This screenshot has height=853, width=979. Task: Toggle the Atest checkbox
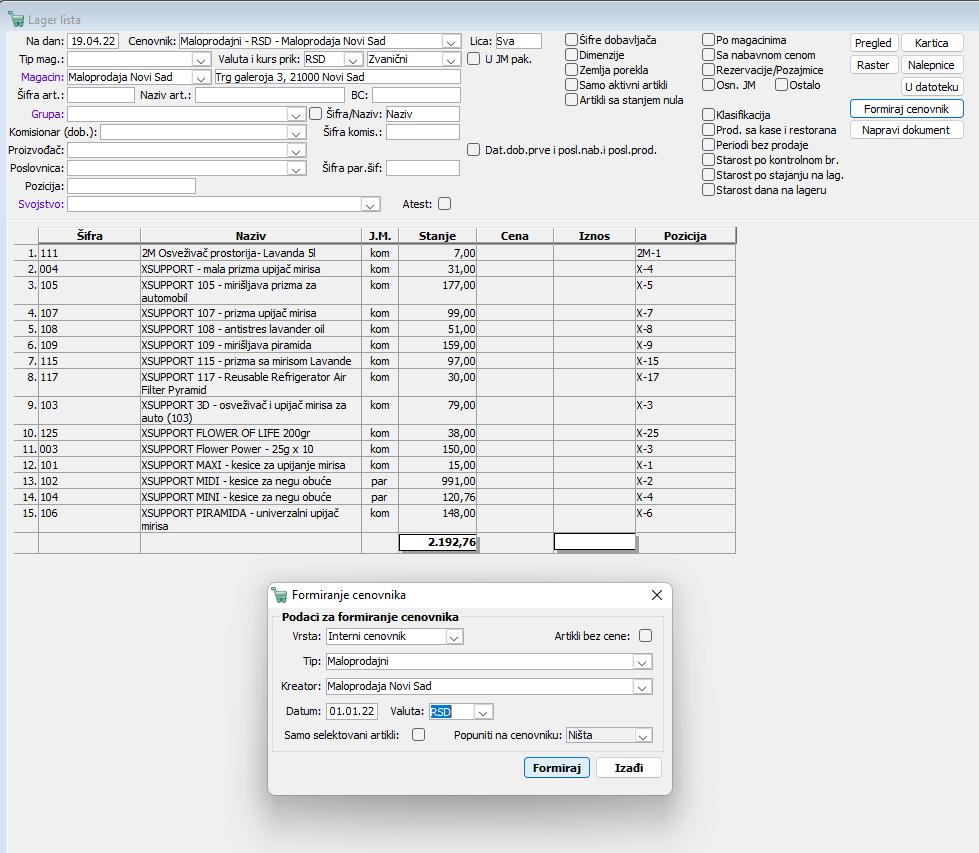click(x=445, y=204)
